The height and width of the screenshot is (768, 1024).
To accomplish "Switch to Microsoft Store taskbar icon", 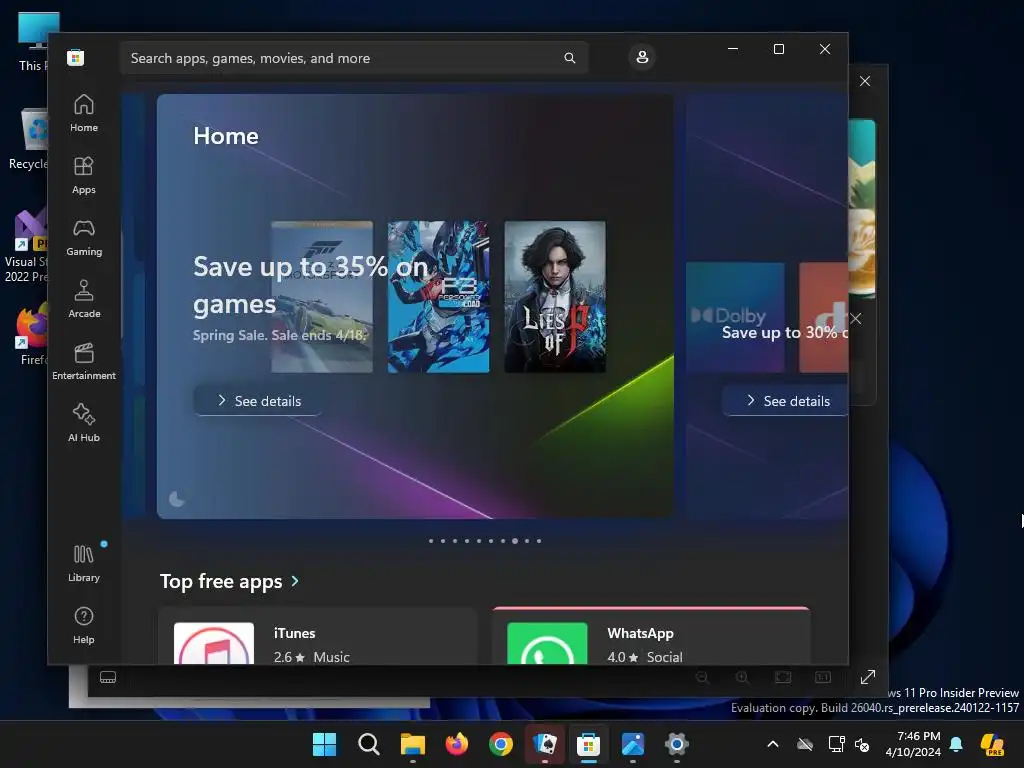I will pyautogui.click(x=588, y=744).
